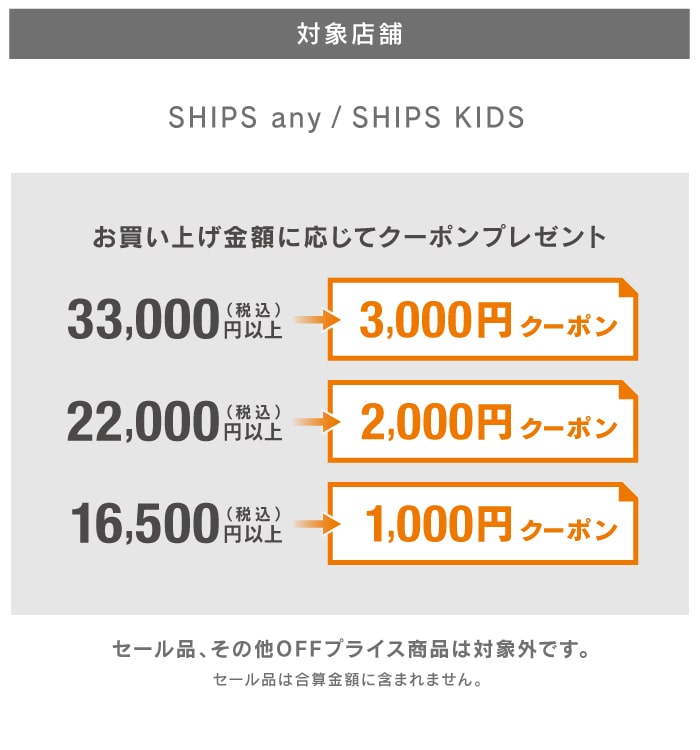Open the SHIPS any store name
This screenshot has width=700, height=750.
tap(245, 117)
